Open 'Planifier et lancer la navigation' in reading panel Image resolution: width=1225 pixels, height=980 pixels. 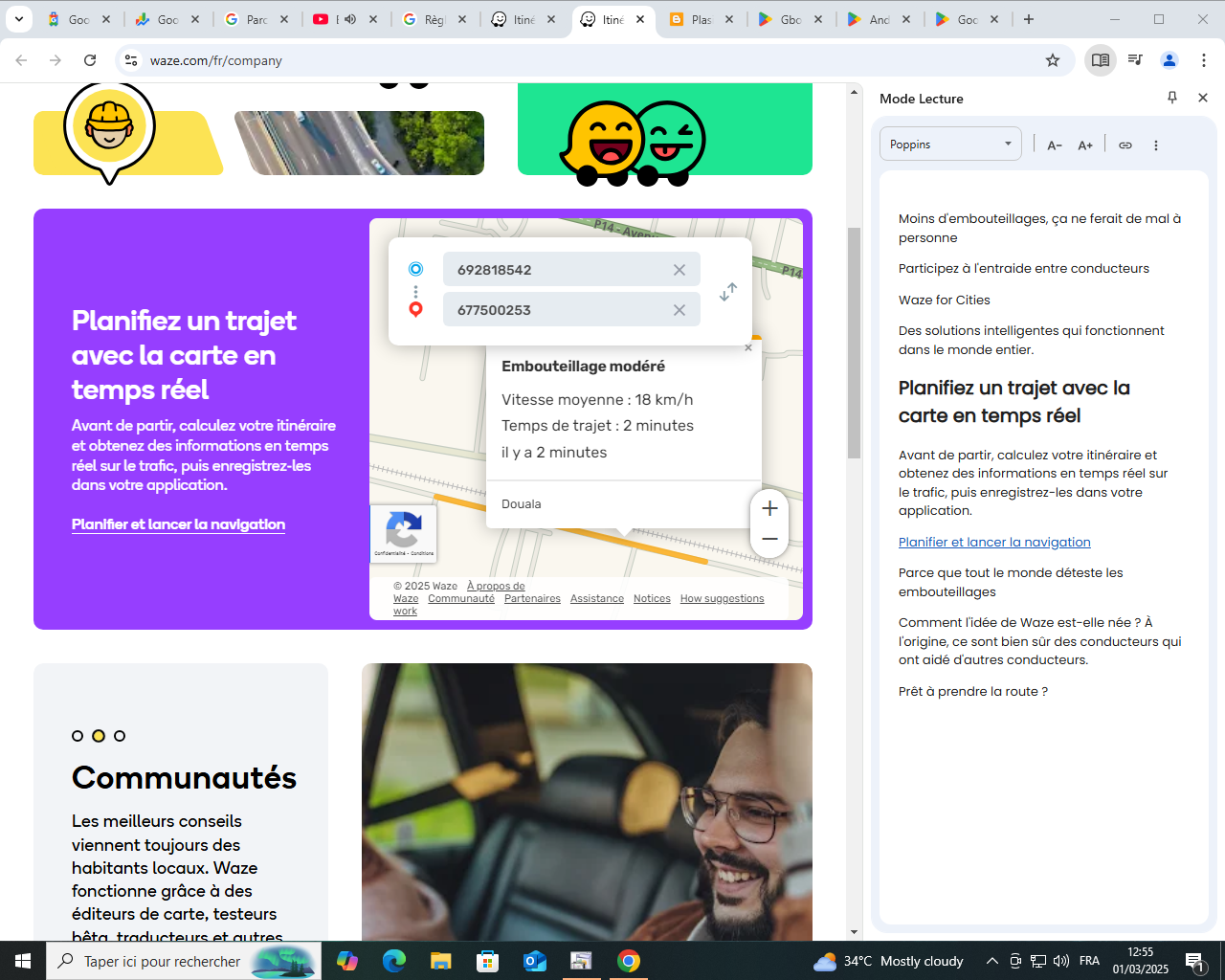[994, 542]
